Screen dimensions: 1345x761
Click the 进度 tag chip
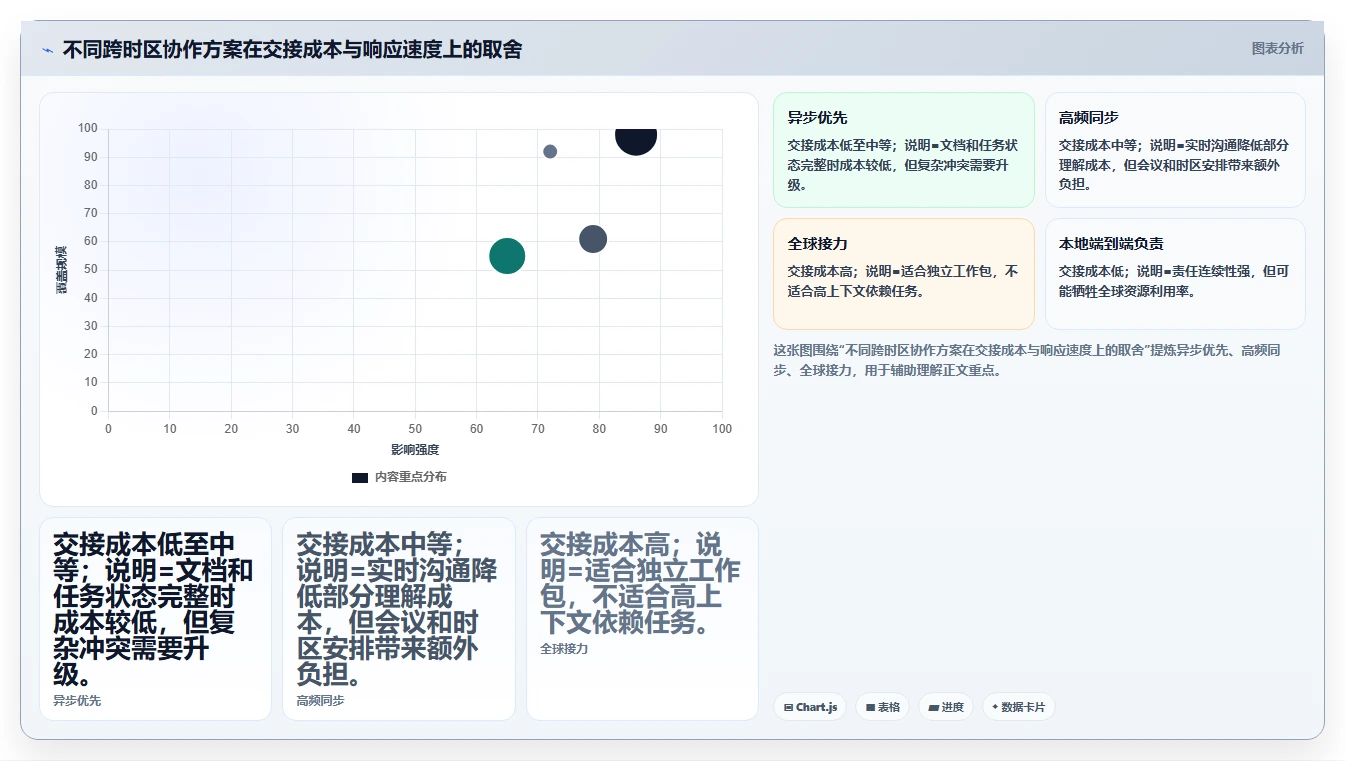click(x=945, y=707)
